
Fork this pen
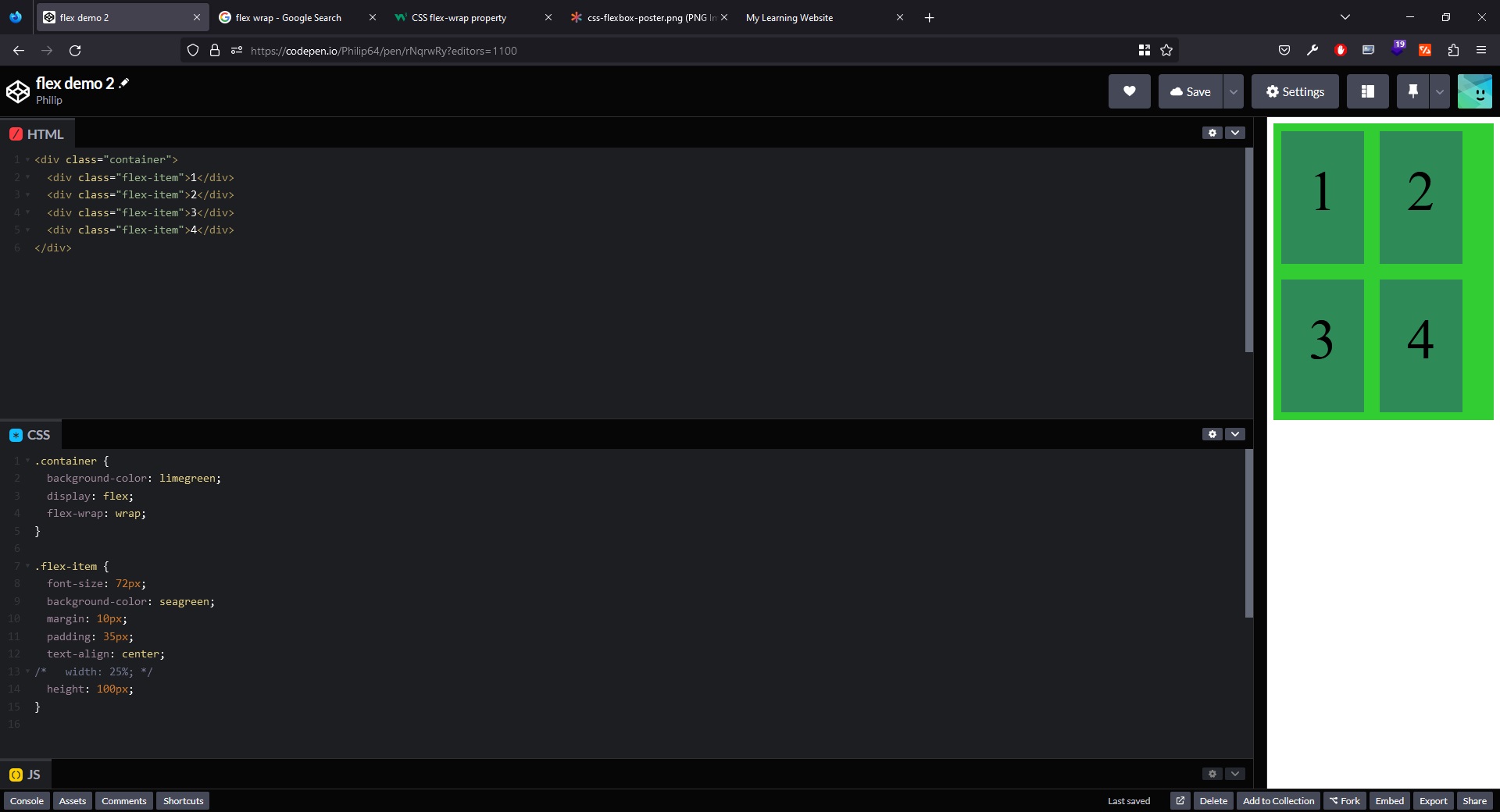[1345, 801]
